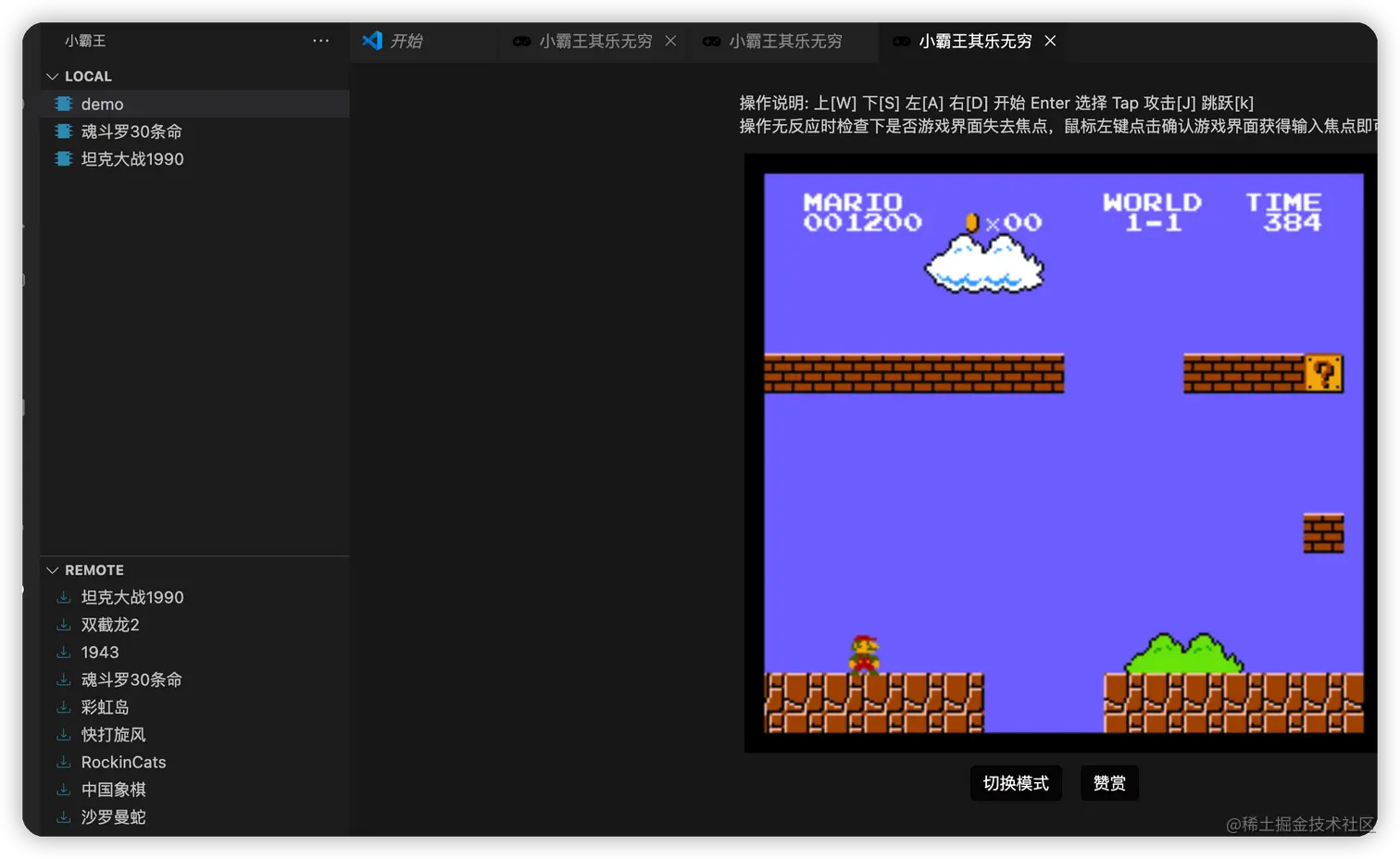This screenshot has height=859, width=1400.
Task: Select remote entry 快打旋风
Action: [x=195, y=735]
